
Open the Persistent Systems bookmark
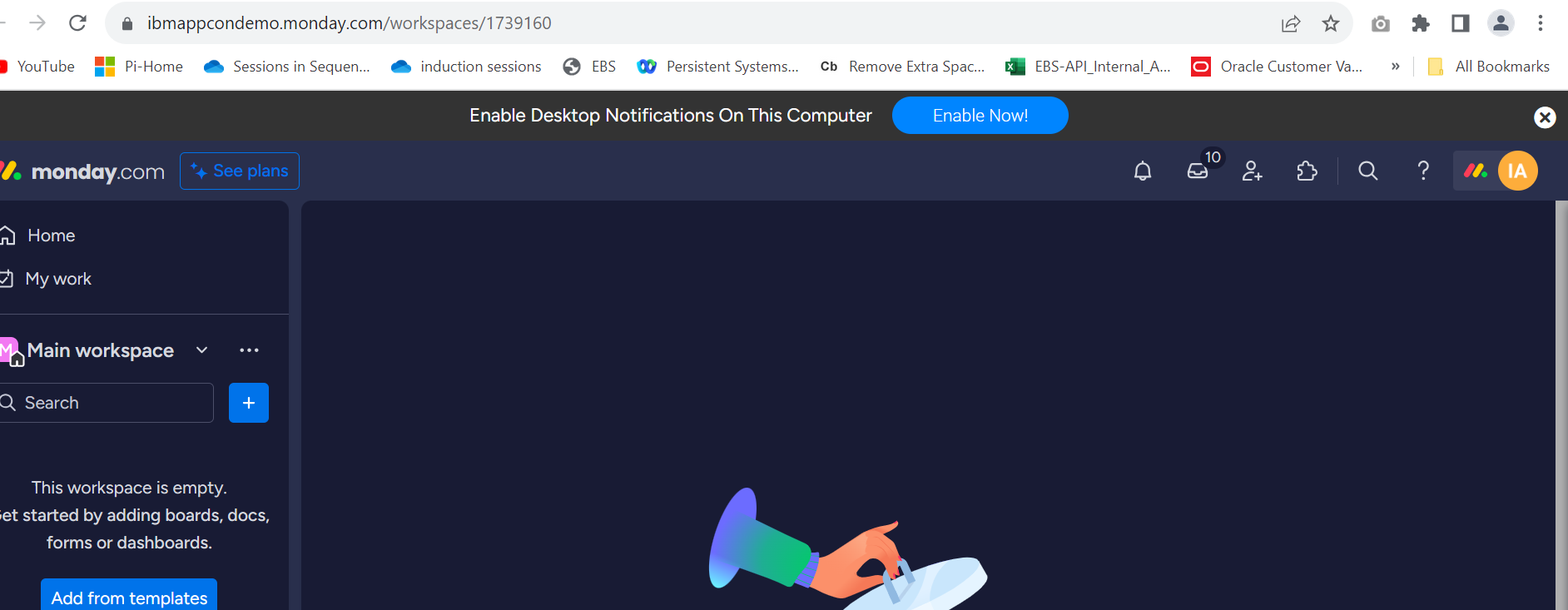coord(718,67)
